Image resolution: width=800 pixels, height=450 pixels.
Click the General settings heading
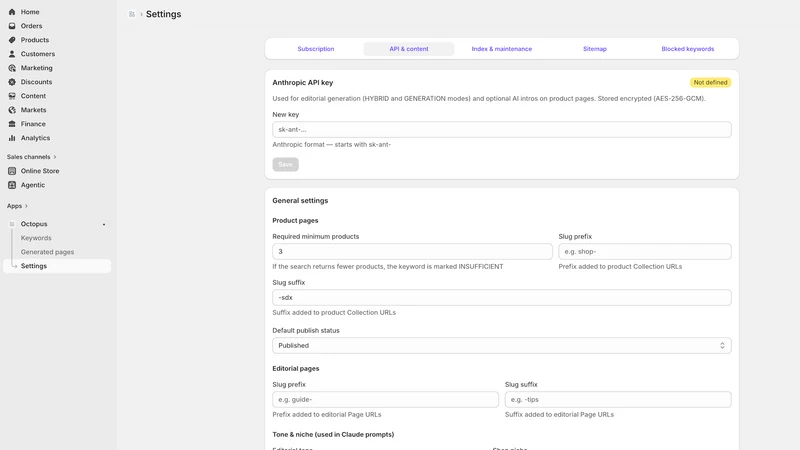(300, 201)
